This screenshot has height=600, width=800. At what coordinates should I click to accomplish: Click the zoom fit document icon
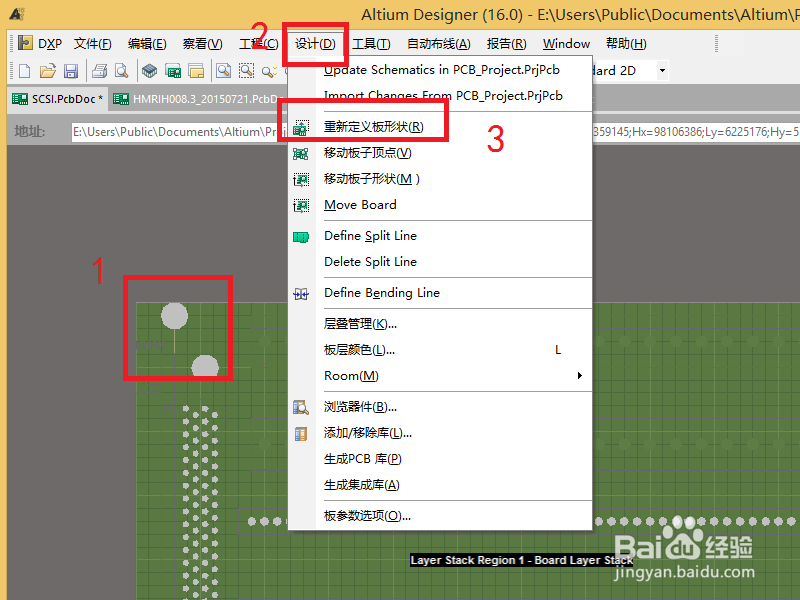pyautogui.click(x=223, y=70)
